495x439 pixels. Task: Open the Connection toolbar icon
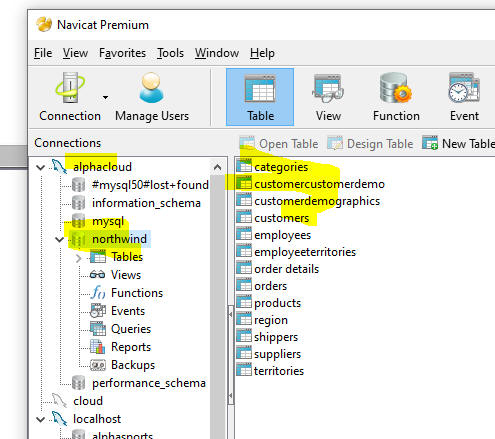coord(70,88)
